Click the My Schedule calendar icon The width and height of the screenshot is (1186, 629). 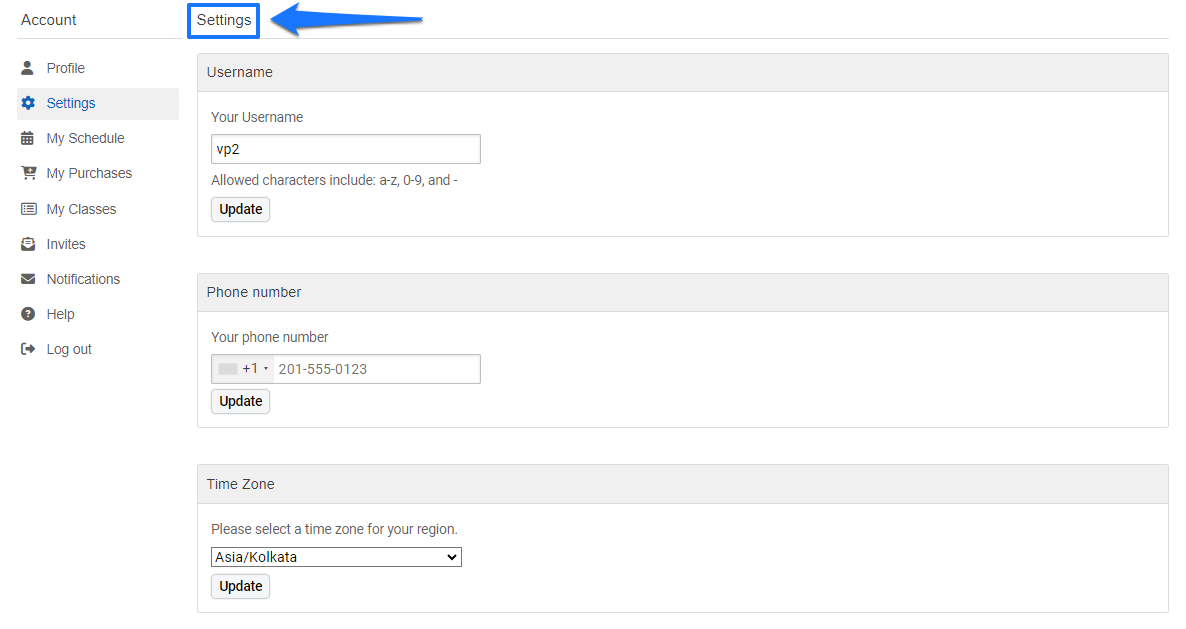(28, 138)
